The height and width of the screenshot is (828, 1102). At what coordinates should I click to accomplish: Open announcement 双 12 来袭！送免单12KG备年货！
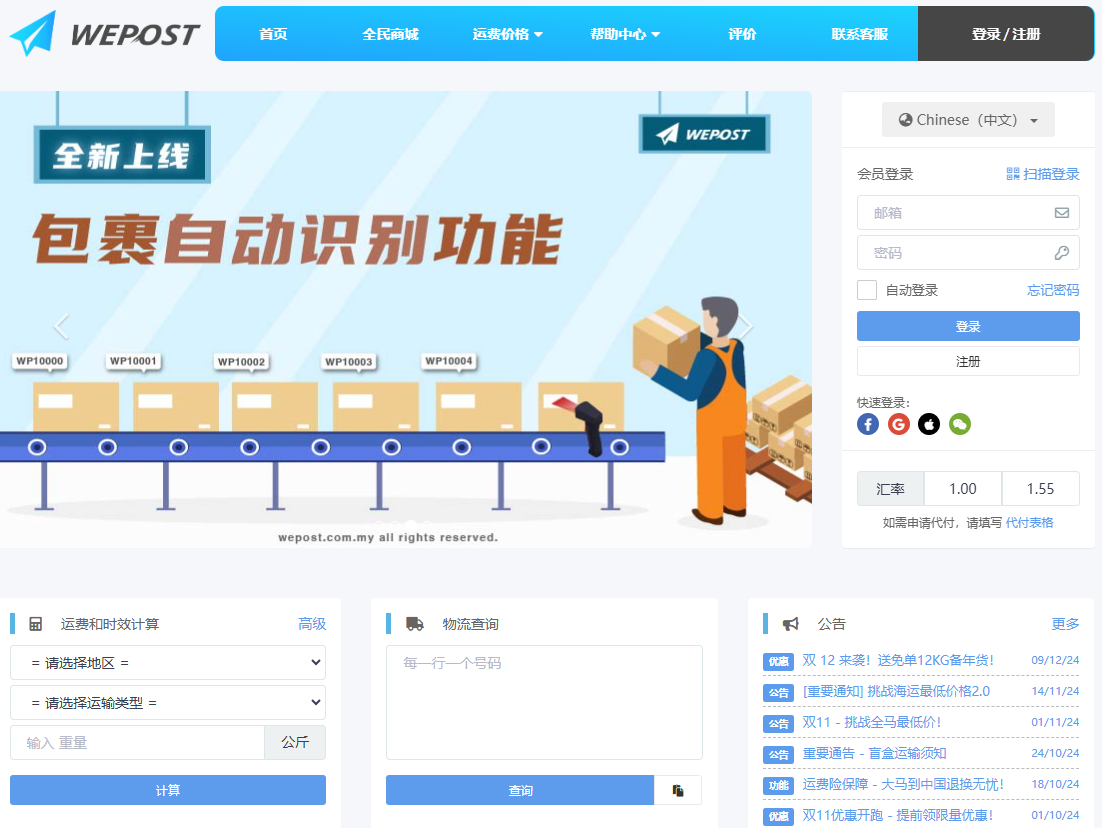coord(897,660)
